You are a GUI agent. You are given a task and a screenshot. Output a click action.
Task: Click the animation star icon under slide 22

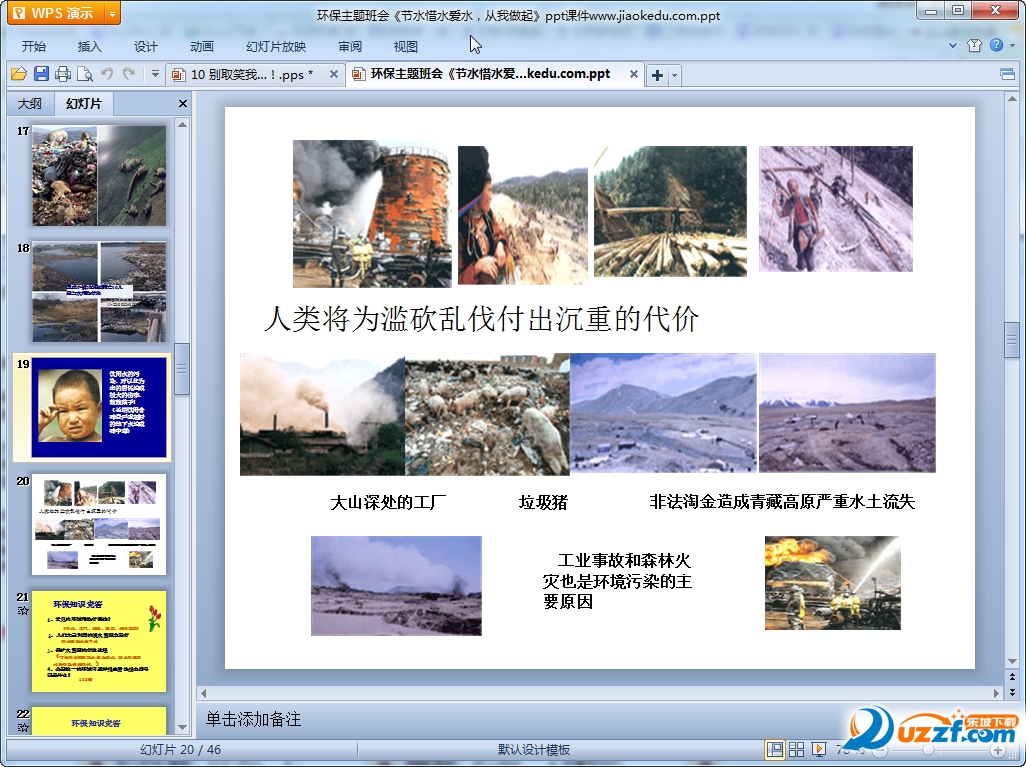pos(23,727)
